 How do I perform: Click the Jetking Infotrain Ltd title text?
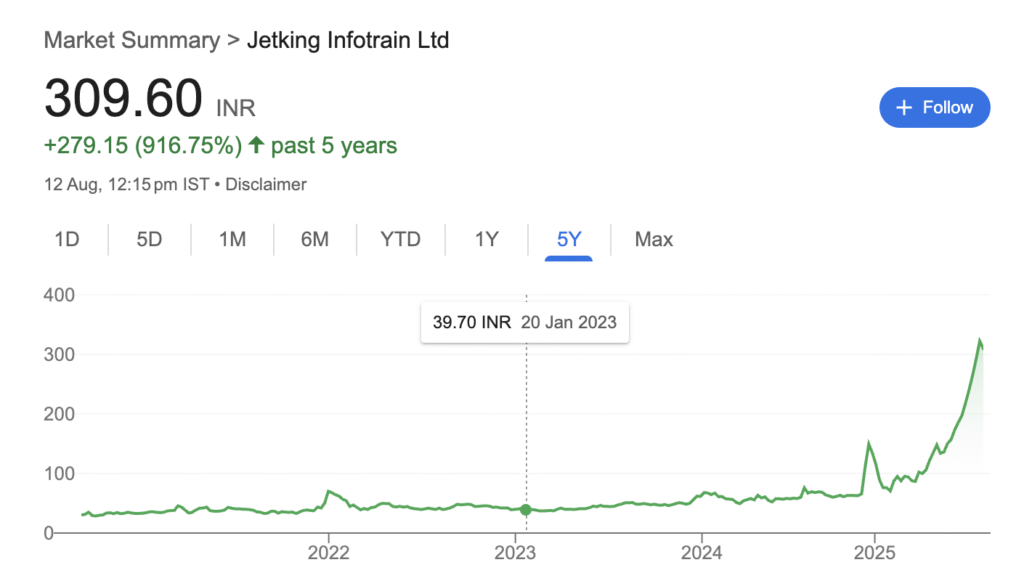[x=350, y=41]
